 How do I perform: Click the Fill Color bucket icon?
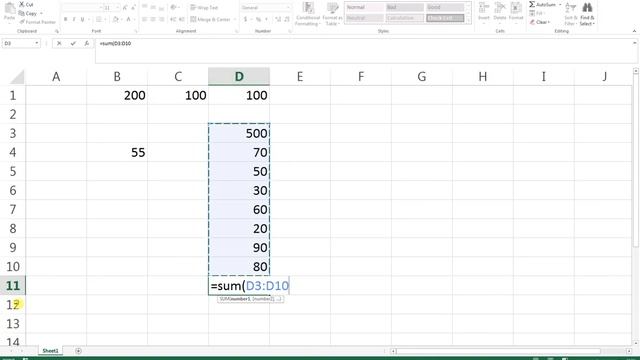116,19
